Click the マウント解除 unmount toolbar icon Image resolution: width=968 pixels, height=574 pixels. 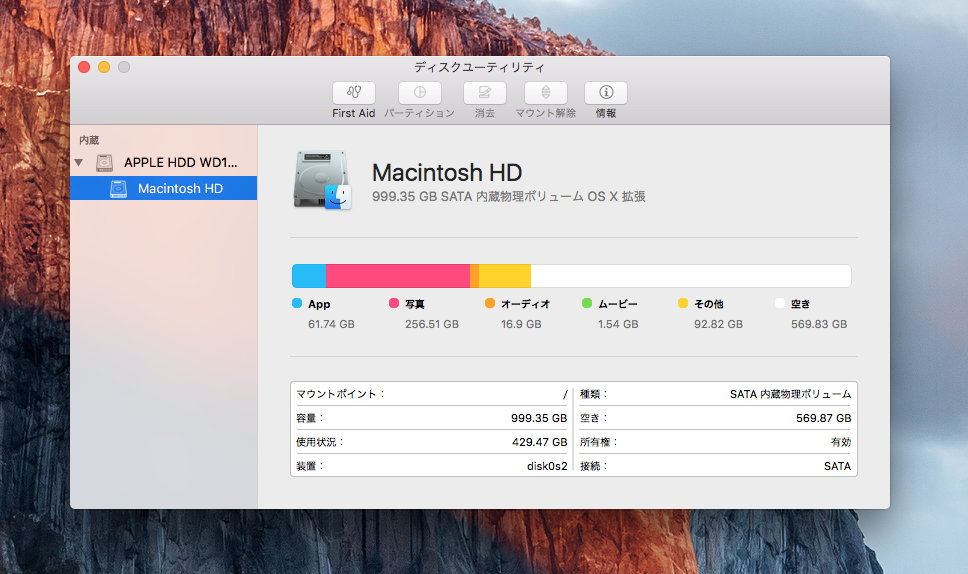tap(546, 93)
